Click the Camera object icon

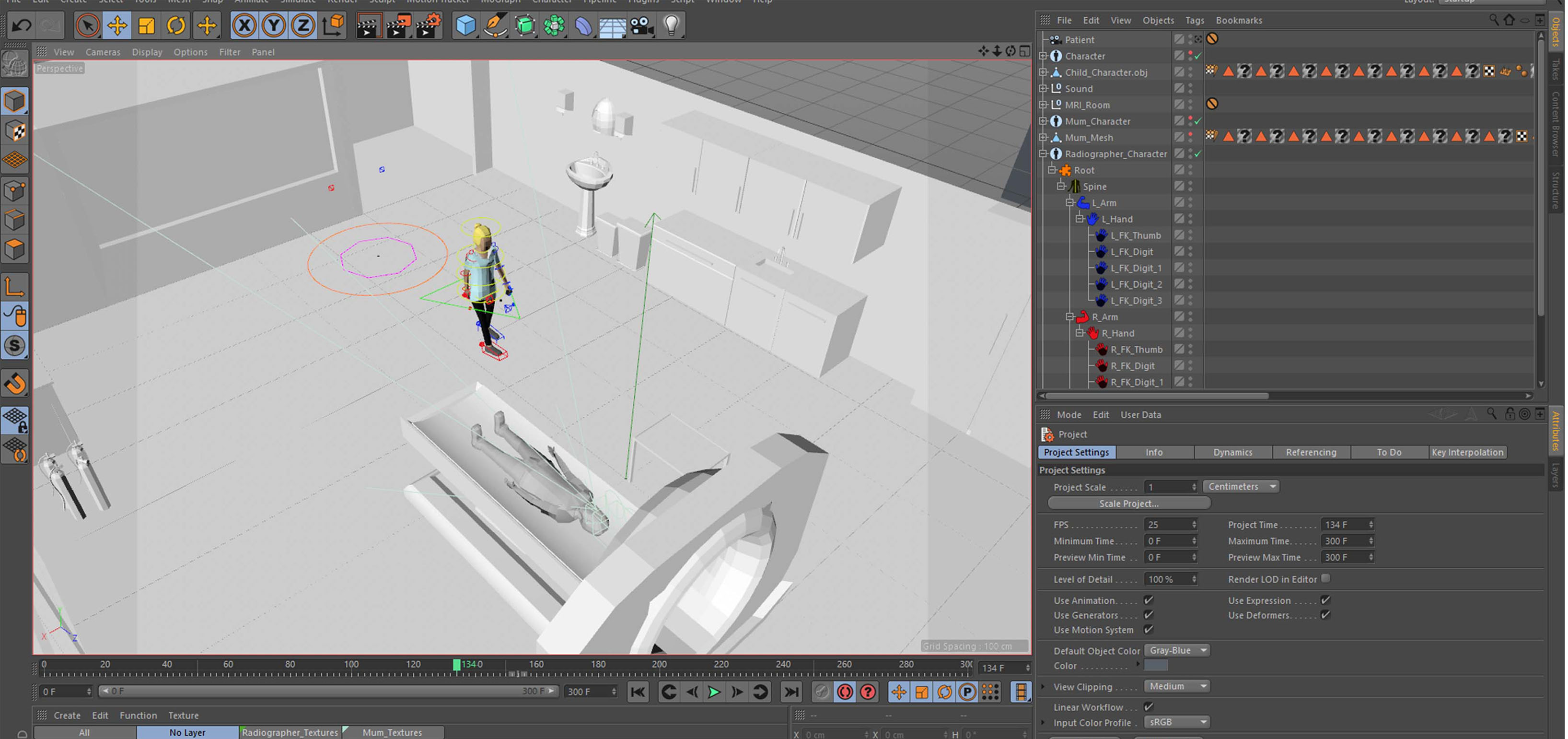point(641,25)
